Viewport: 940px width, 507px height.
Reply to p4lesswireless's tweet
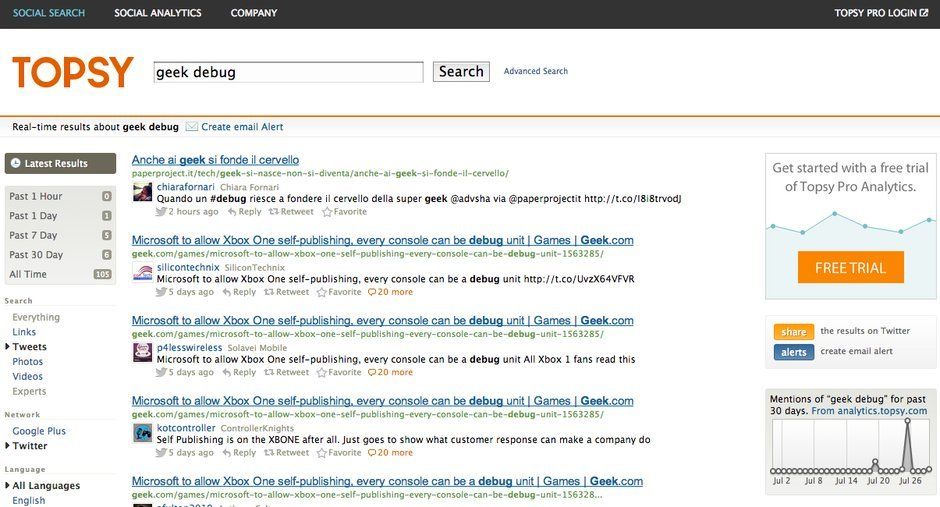pos(239,372)
